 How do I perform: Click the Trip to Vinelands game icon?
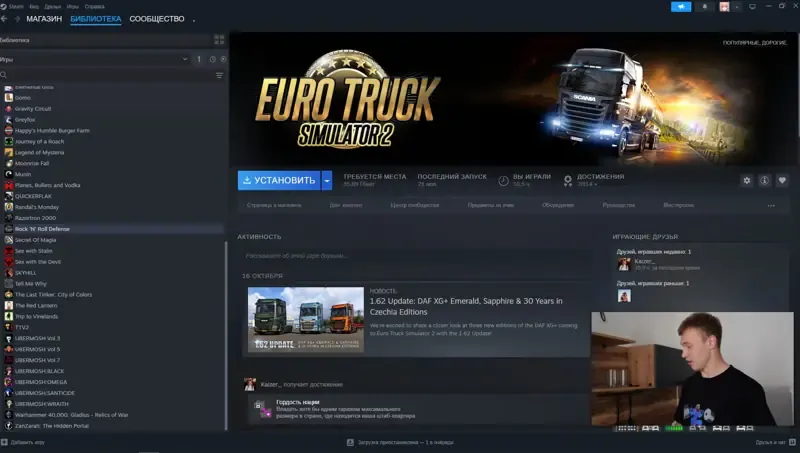(9, 316)
